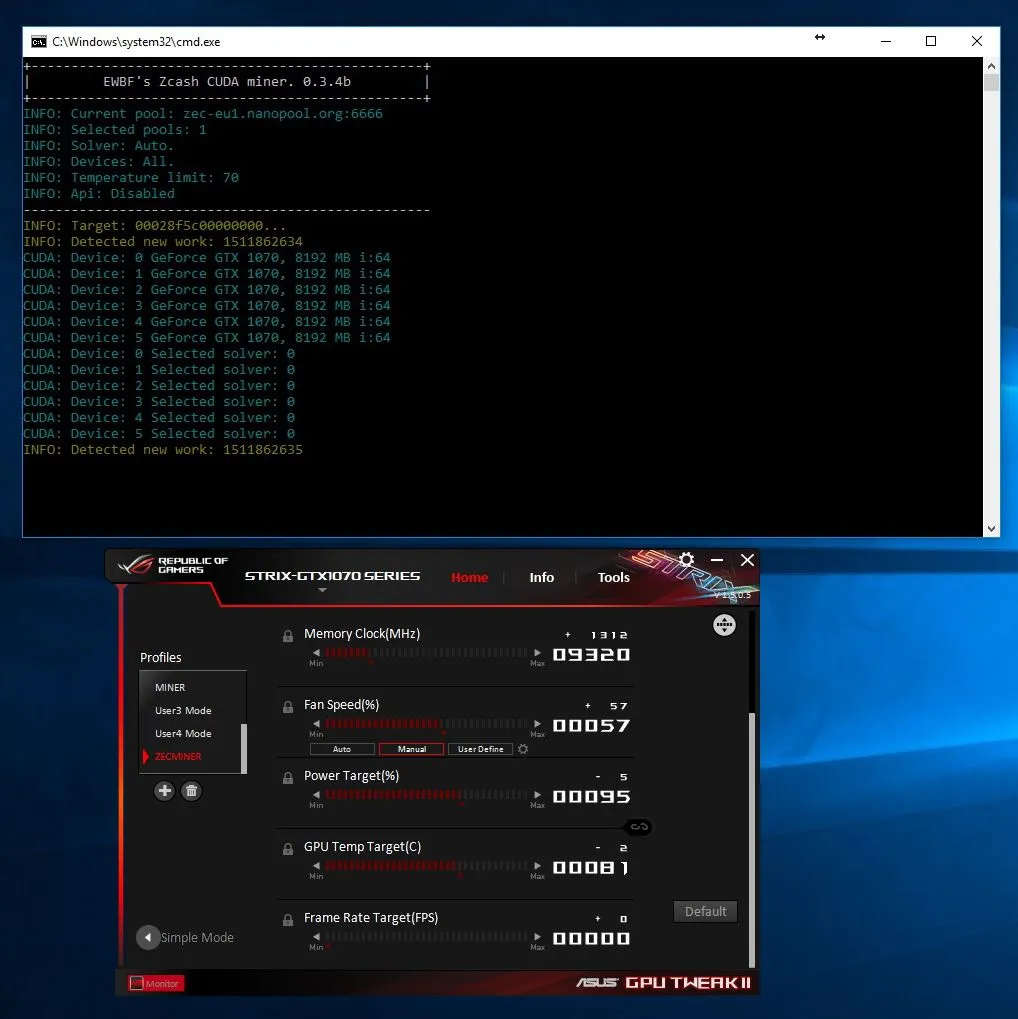Image resolution: width=1018 pixels, height=1019 pixels.
Task: Switch to the Home tab
Action: pos(469,577)
